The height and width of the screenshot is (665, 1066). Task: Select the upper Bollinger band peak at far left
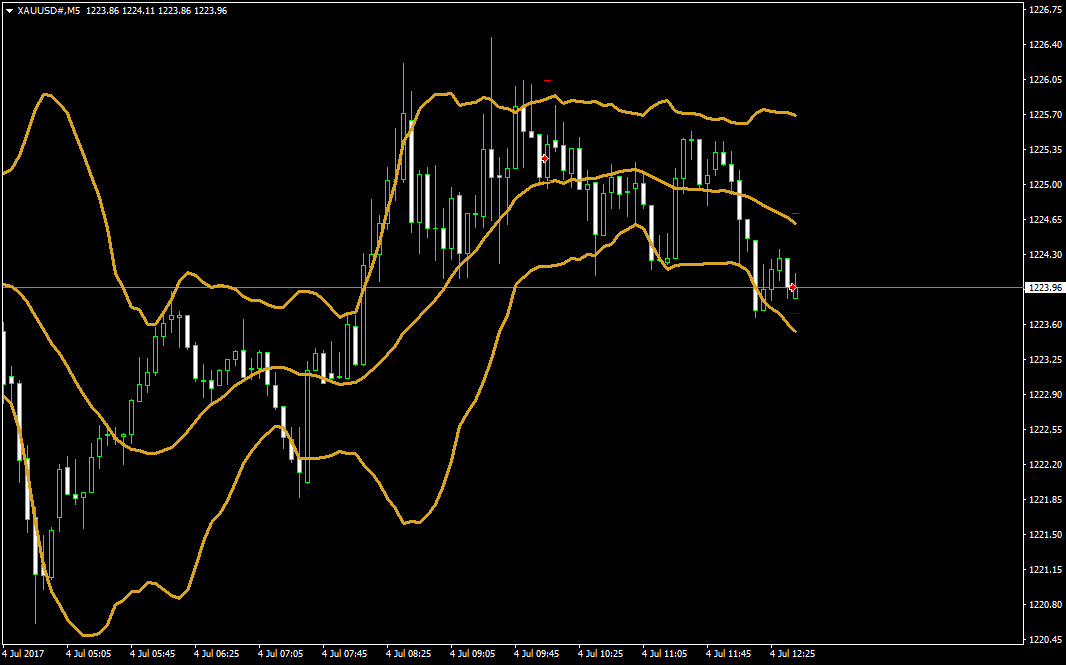45,94
